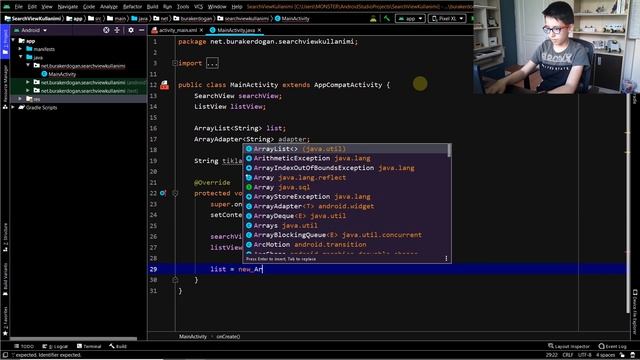Expand the manifests folder
The width and height of the screenshot is (640, 360).
coord(20,49)
